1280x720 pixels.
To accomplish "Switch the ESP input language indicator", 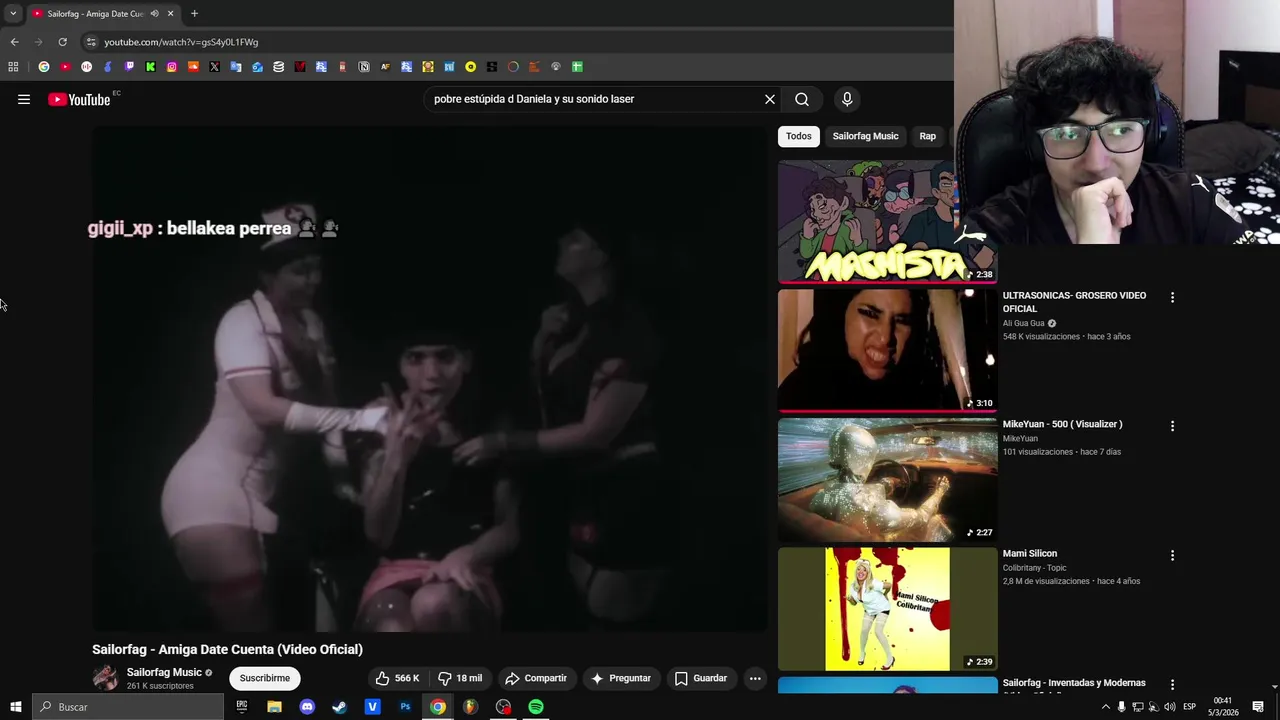I will pyautogui.click(x=1189, y=707).
